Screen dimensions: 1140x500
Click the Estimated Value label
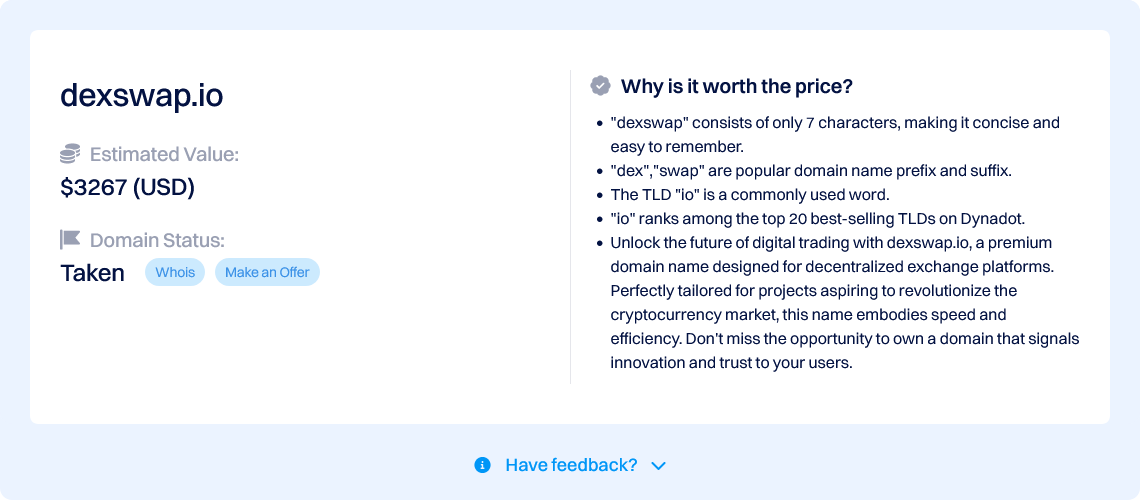point(164,155)
